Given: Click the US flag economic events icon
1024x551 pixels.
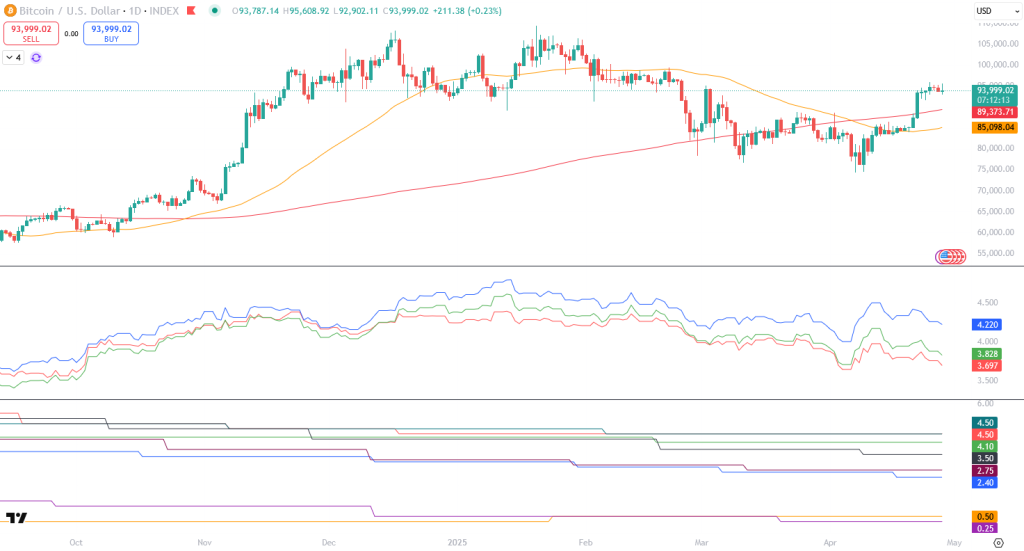Looking at the screenshot, I should point(945,257).
